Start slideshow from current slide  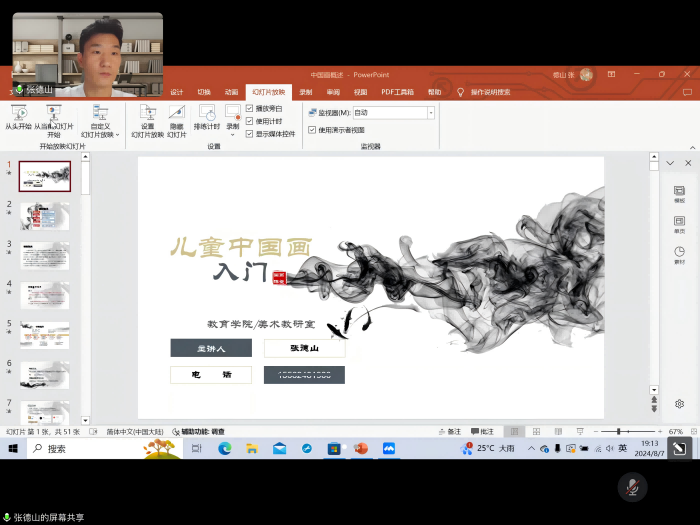[54, 116]
